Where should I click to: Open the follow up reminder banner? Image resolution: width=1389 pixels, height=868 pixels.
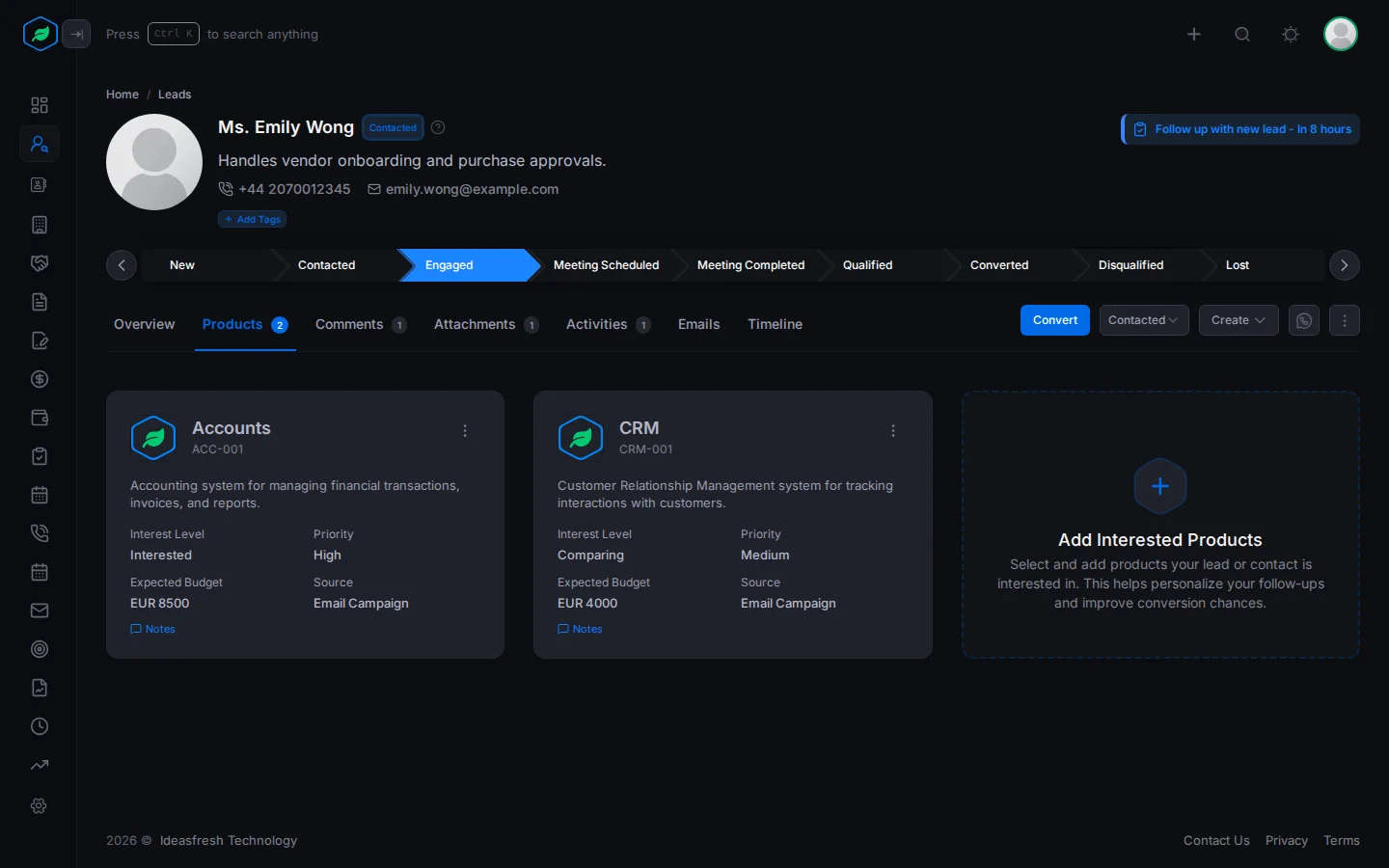[x=1240, y=129]
